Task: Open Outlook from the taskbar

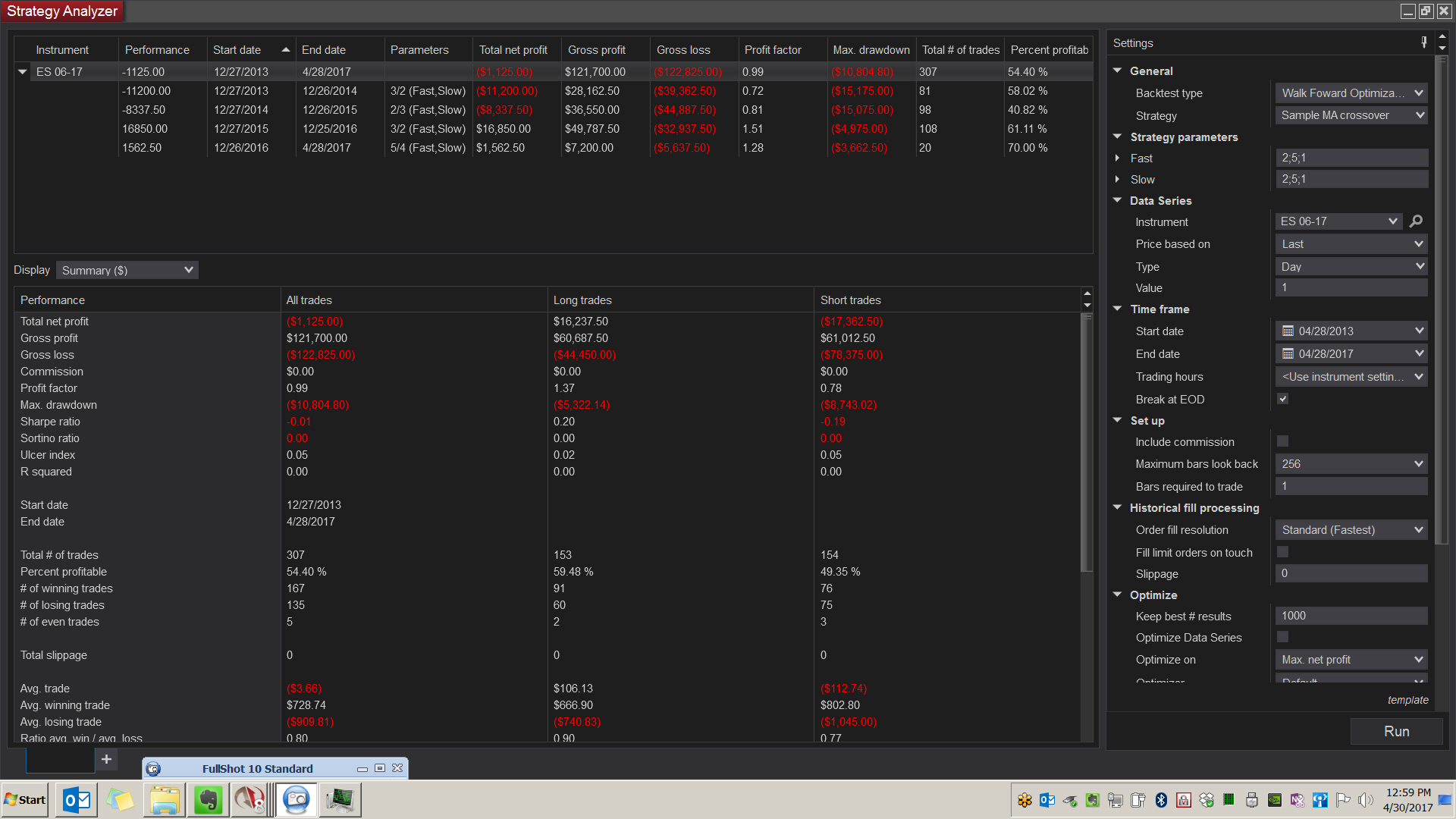Action: click(77, 800)
